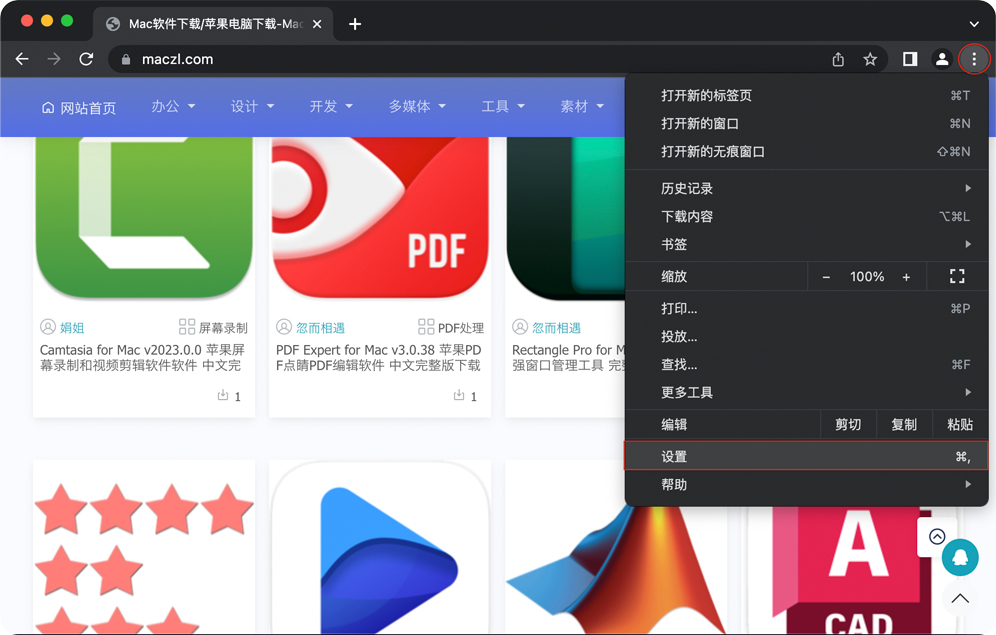Open the browser profile avatar
Image resolution: width=996 pixels, height=635 pixels.
coord(942,59)
